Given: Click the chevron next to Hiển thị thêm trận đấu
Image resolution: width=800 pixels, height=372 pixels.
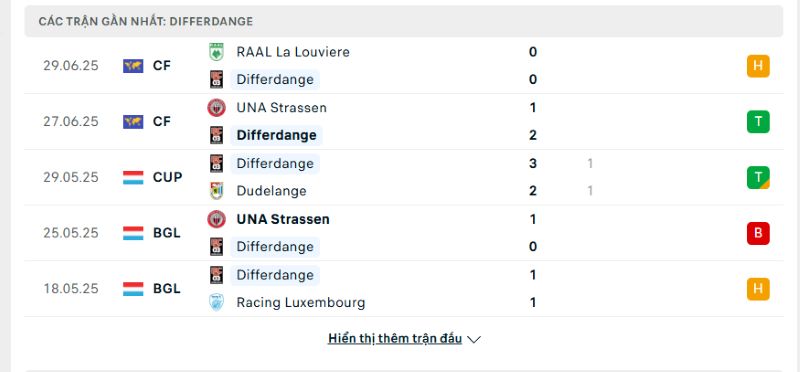Looking at the screenshot, I should (x=474, y=339).
